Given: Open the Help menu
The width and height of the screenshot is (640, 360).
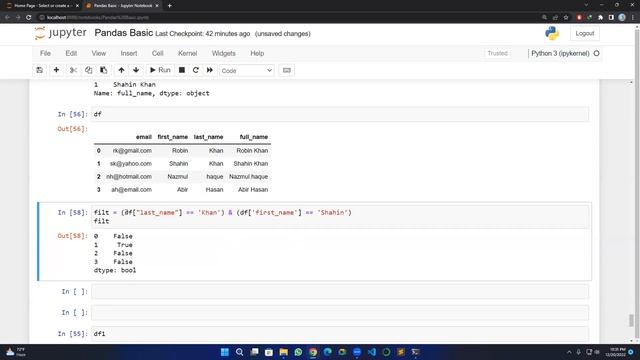Looking at the screenshot, I should click(257, 53).
